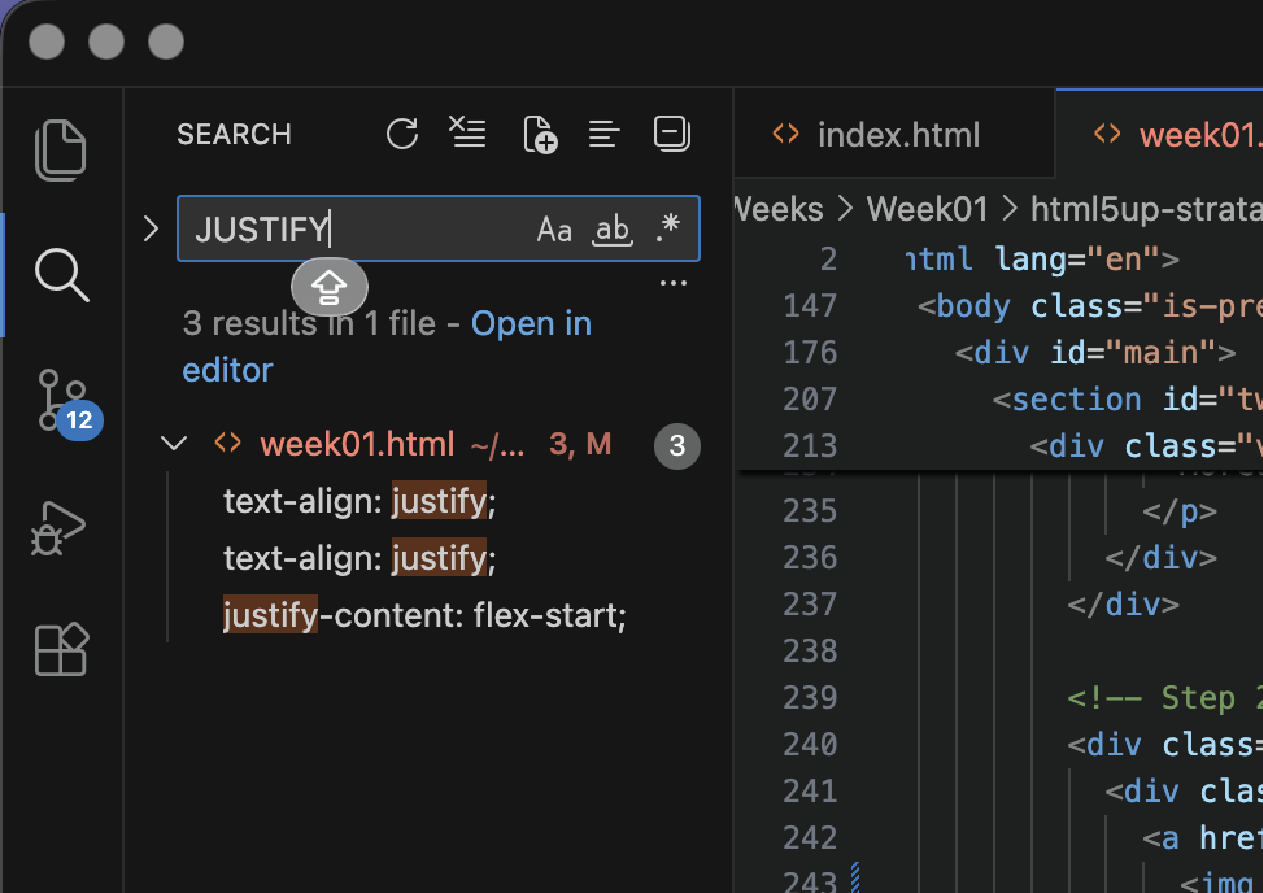The width and height of the screenshot is (1263, 893).
Task: View search results as tree
Action: (604, 133)
